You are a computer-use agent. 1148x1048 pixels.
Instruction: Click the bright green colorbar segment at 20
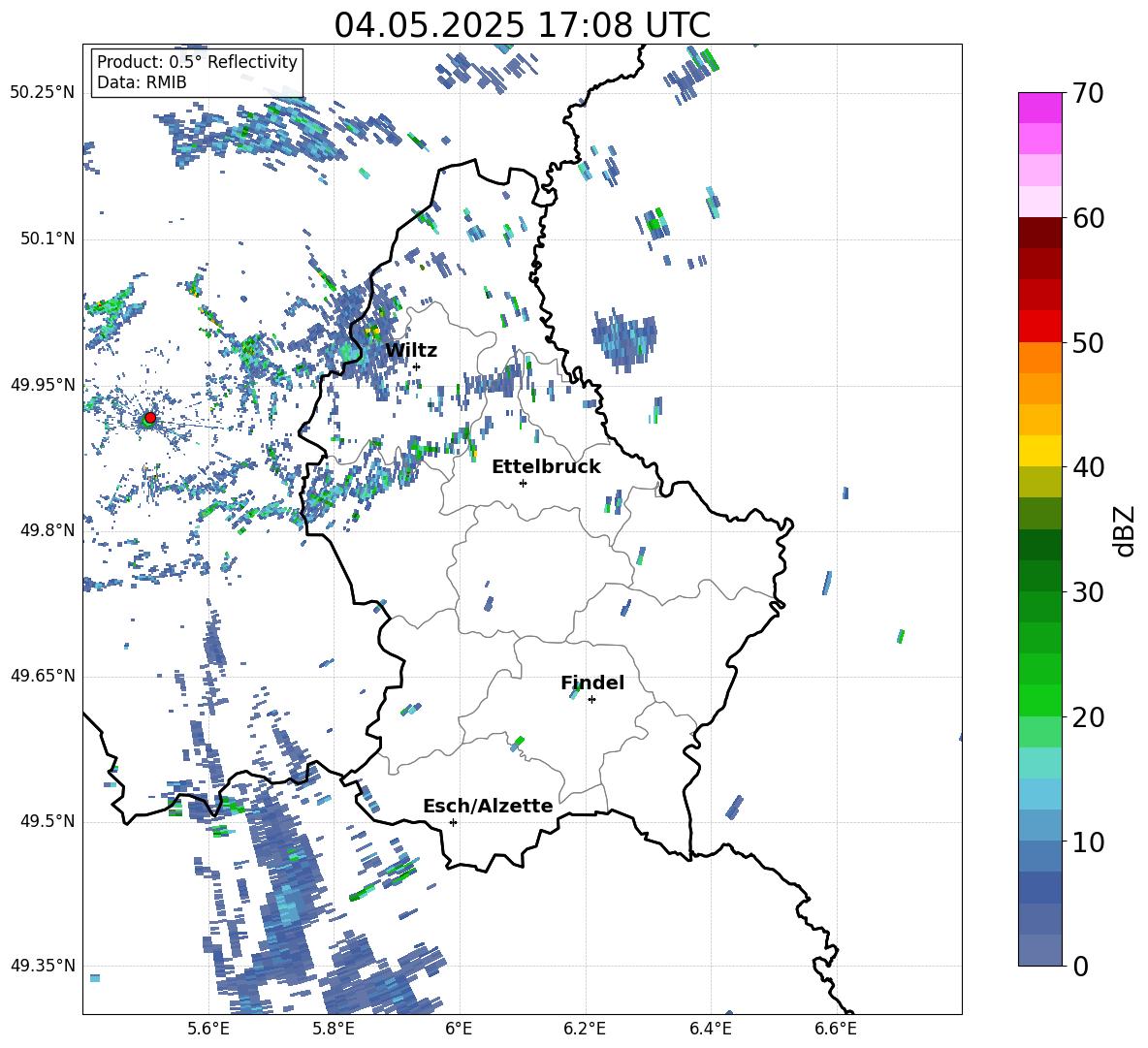tap(1039, 700)
